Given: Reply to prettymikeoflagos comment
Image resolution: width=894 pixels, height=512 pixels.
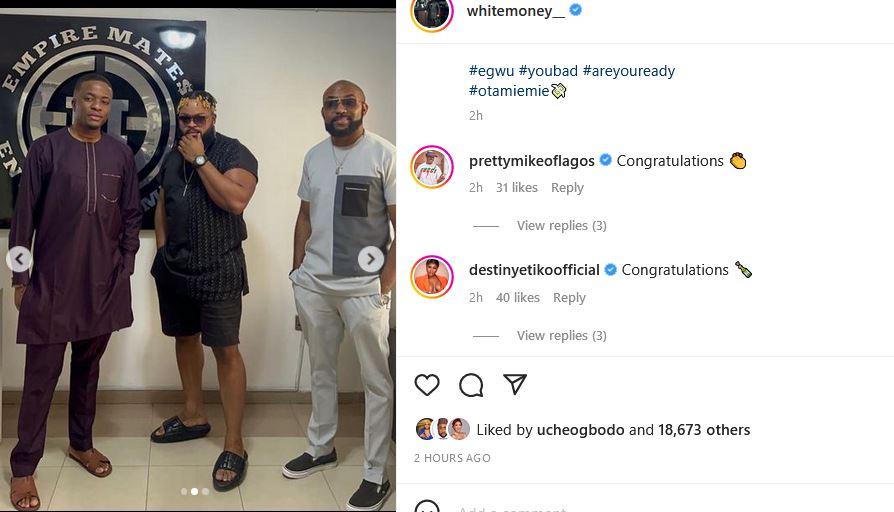Looking at the screenshot, I should click(x=567, y=188).
